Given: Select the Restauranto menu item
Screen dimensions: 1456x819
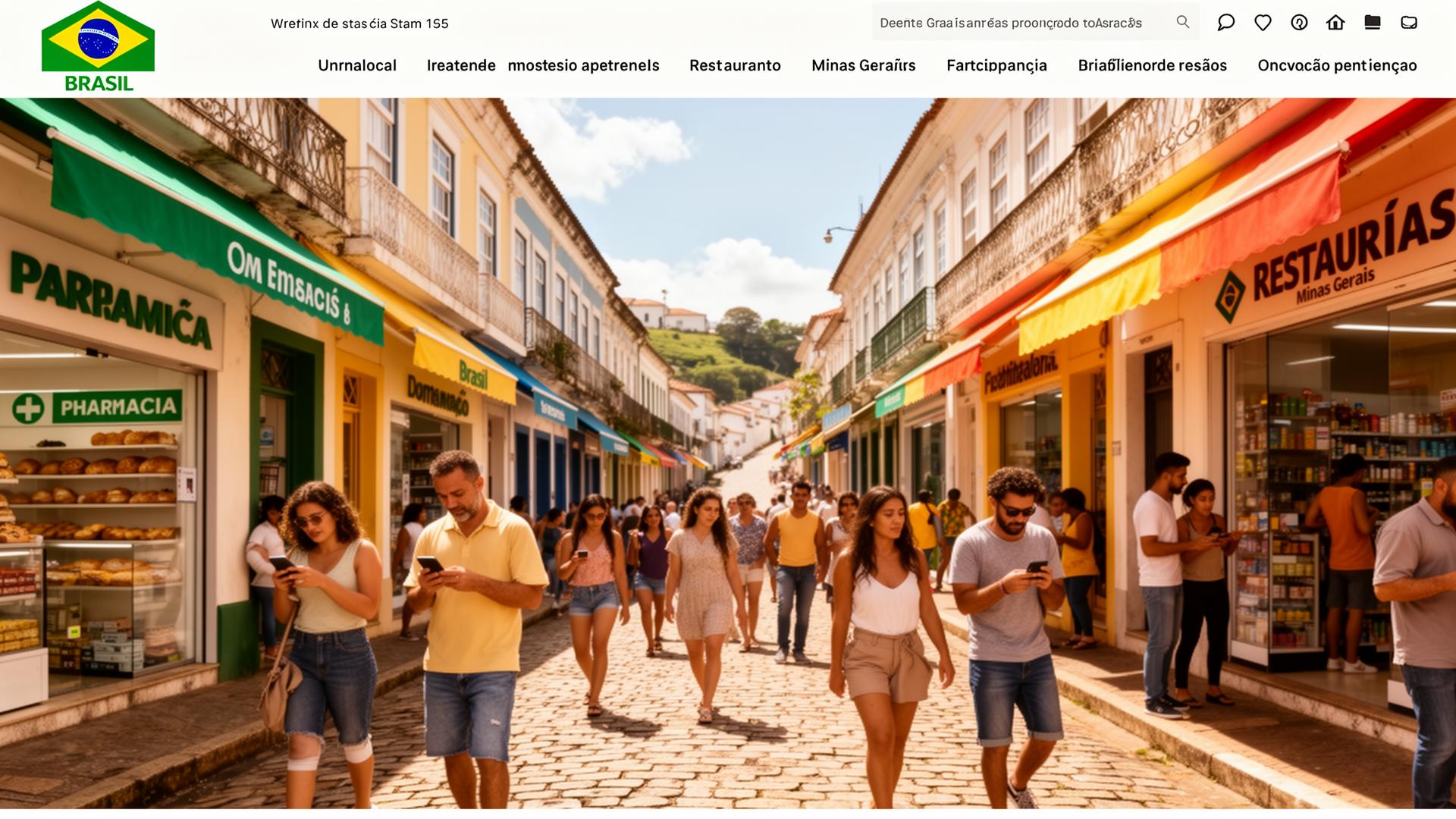Looking at the screenshot, I should pyautogui.click(x=735, y=65).
